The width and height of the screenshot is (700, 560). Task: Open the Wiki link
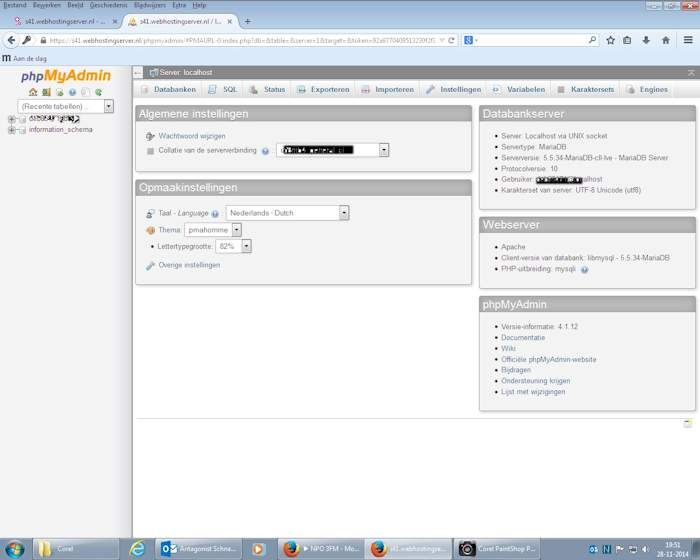[508, 348]
